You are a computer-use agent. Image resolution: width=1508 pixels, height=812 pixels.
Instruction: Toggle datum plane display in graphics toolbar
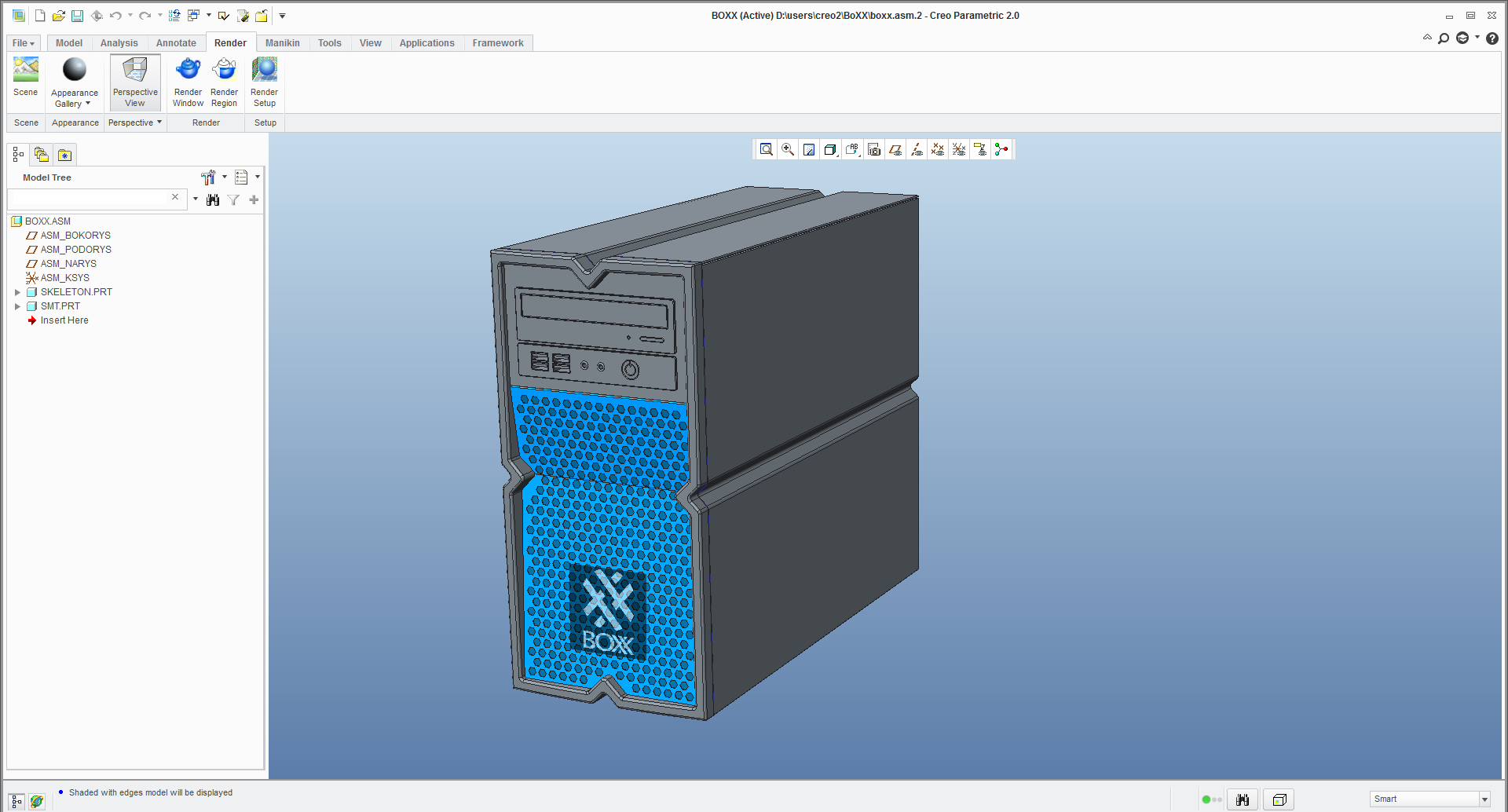pos(895,149)
